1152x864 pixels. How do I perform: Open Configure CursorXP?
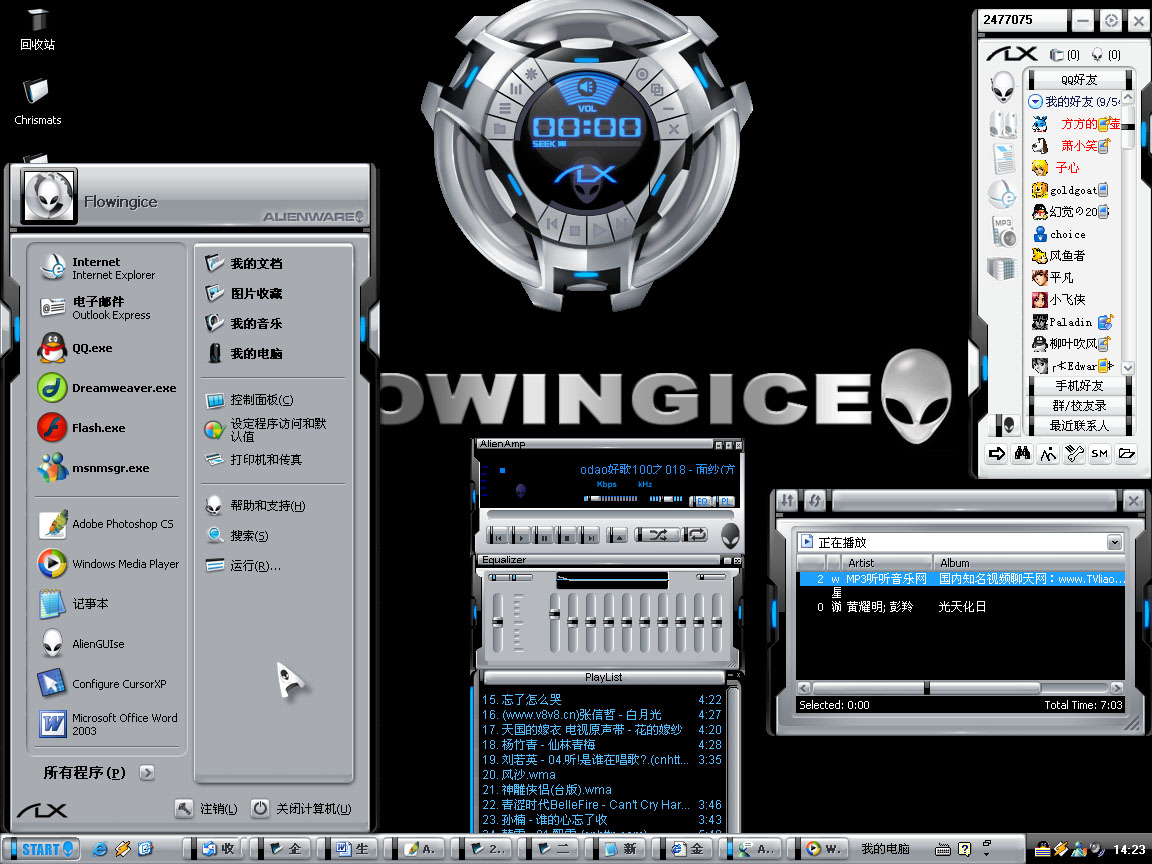point(103,683)
